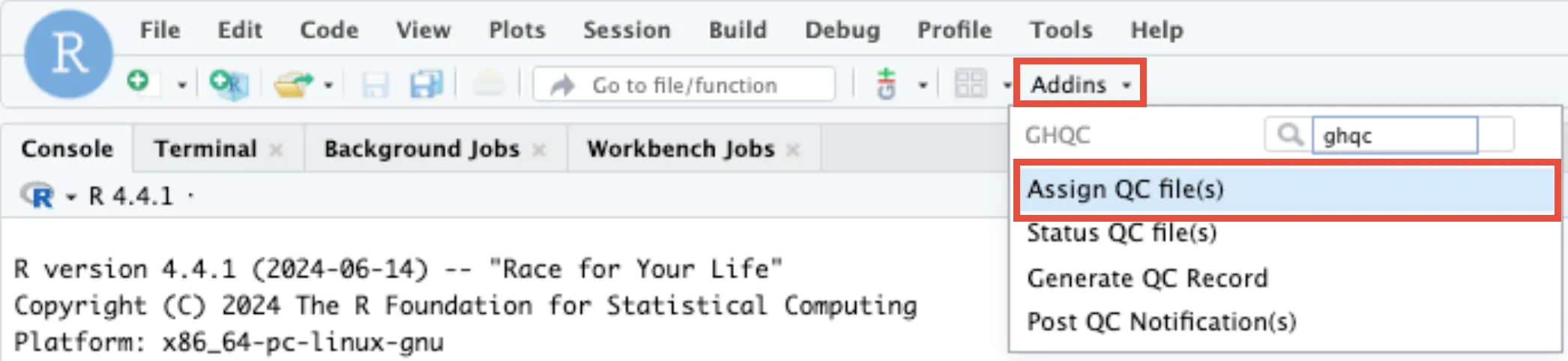Click the Save document icon
Viewport: 1568px width, 361px height.
click(x=375, y=85)
